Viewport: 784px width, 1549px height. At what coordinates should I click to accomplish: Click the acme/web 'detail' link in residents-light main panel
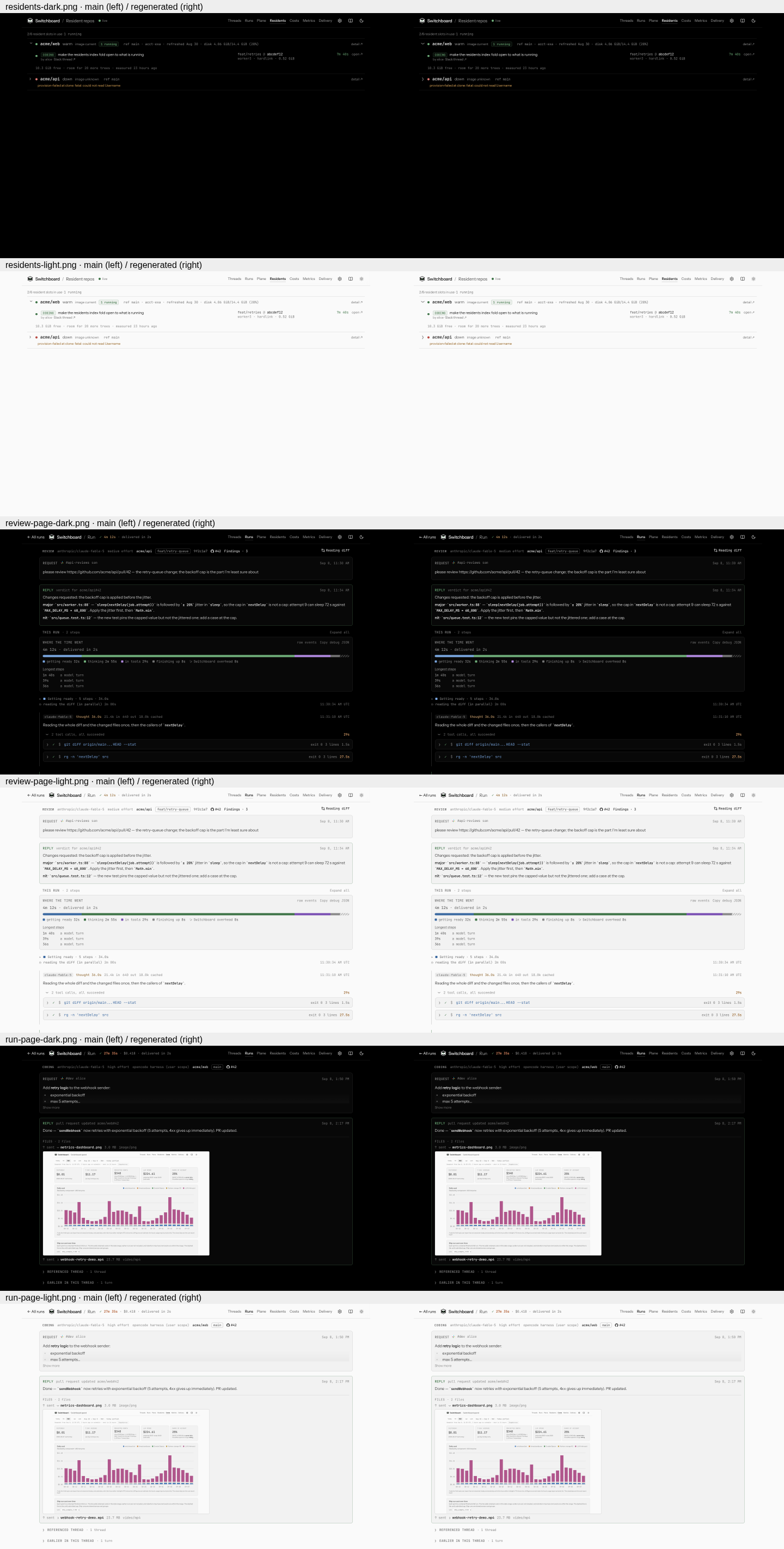click(x=357, y=302)
